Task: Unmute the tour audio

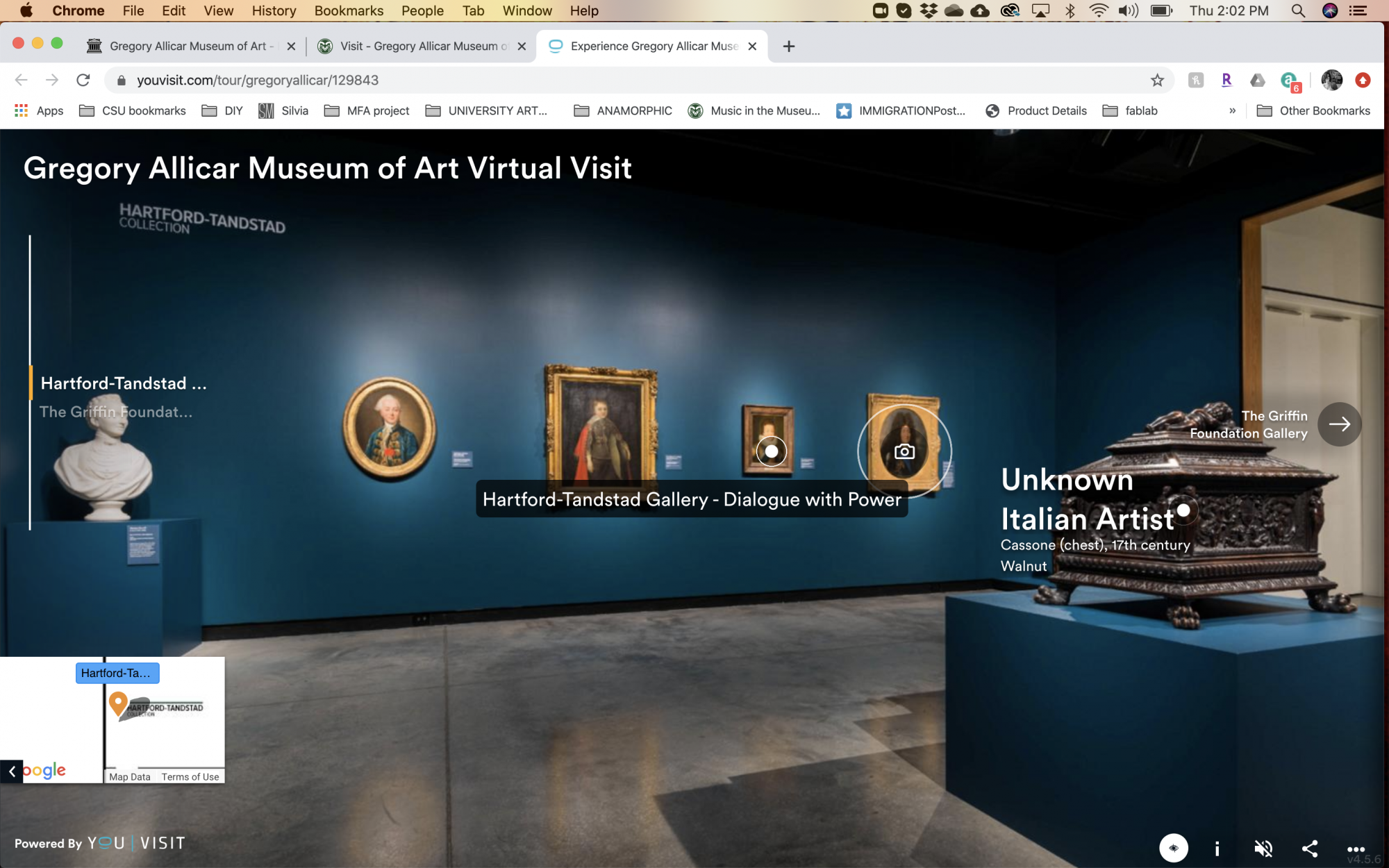Action: click(x=1263, y=848)
